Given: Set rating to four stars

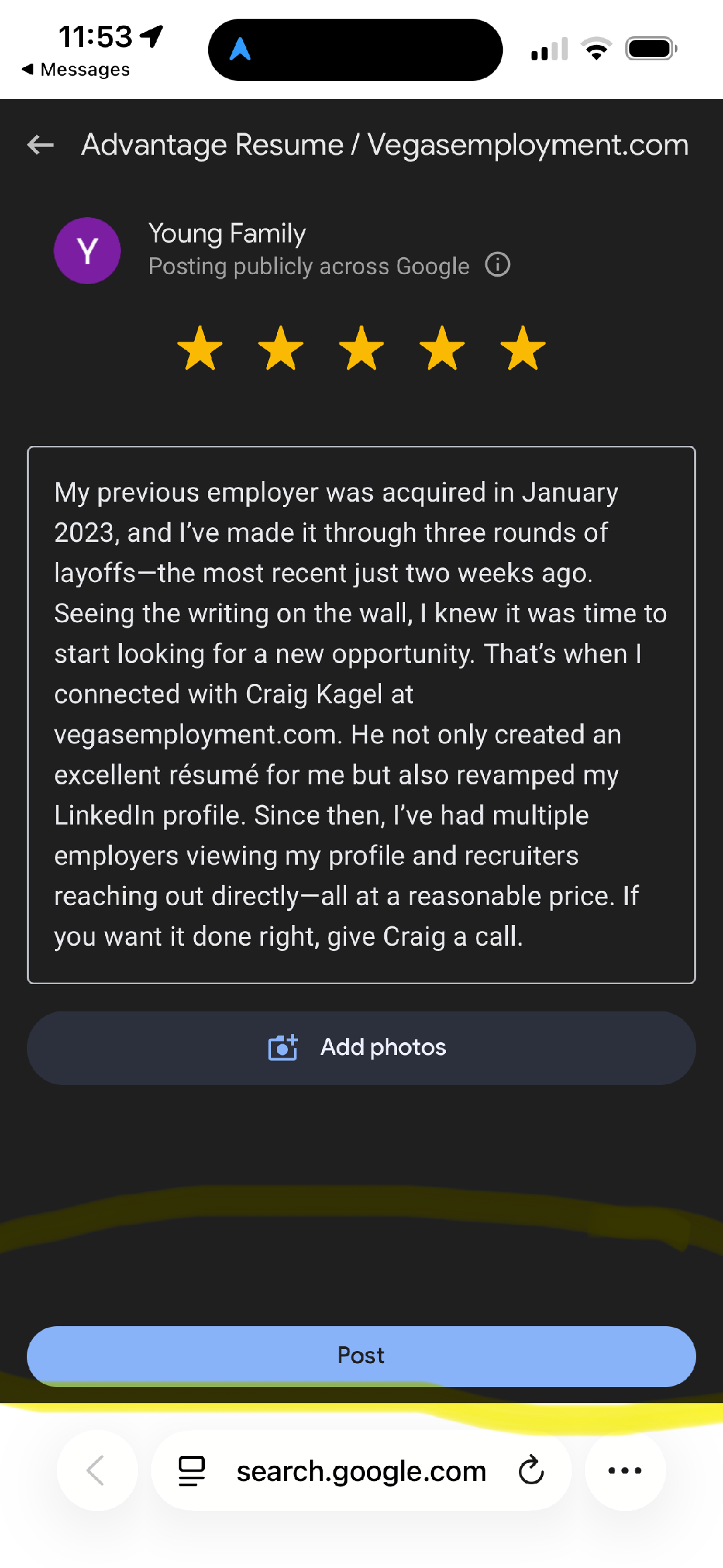Looking at the screenshot, I should coord(442,348).
